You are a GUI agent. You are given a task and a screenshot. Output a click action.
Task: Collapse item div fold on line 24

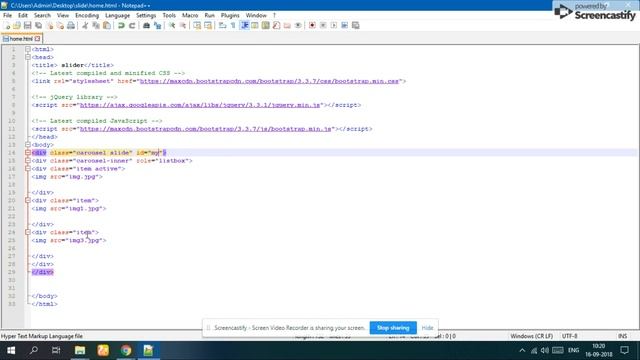(x=28, y=232)
